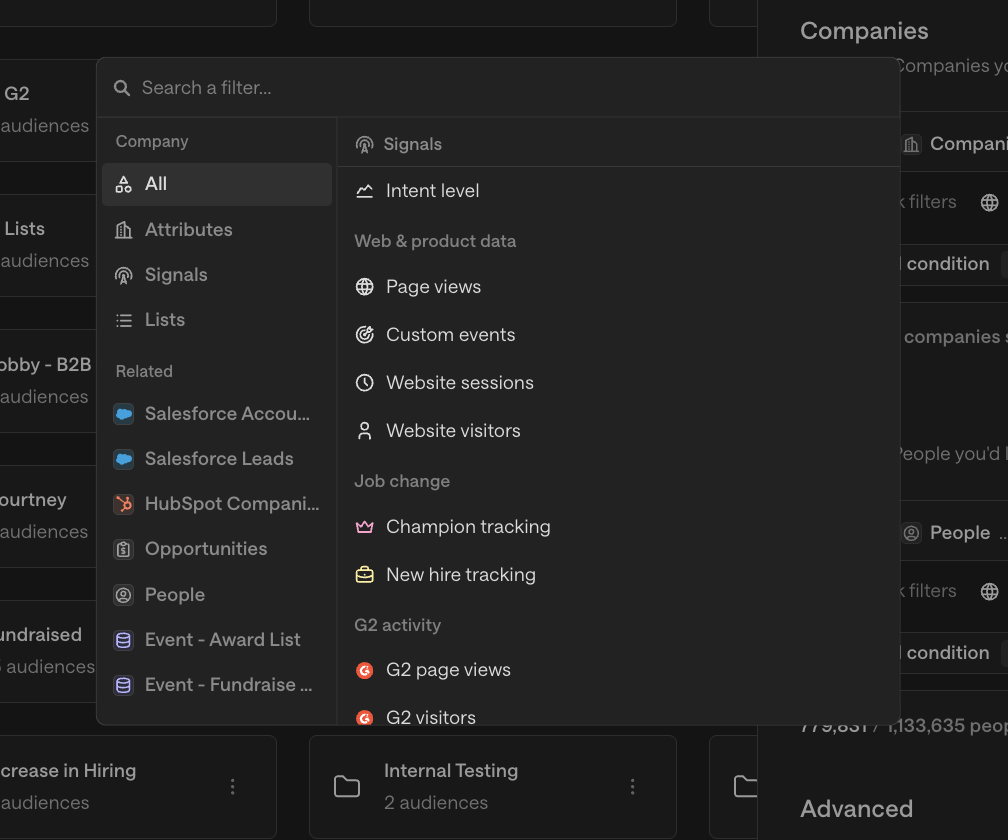Click People section icon in right panel
This screenshot has height=840, width=1008.
[x=911, y=533]
